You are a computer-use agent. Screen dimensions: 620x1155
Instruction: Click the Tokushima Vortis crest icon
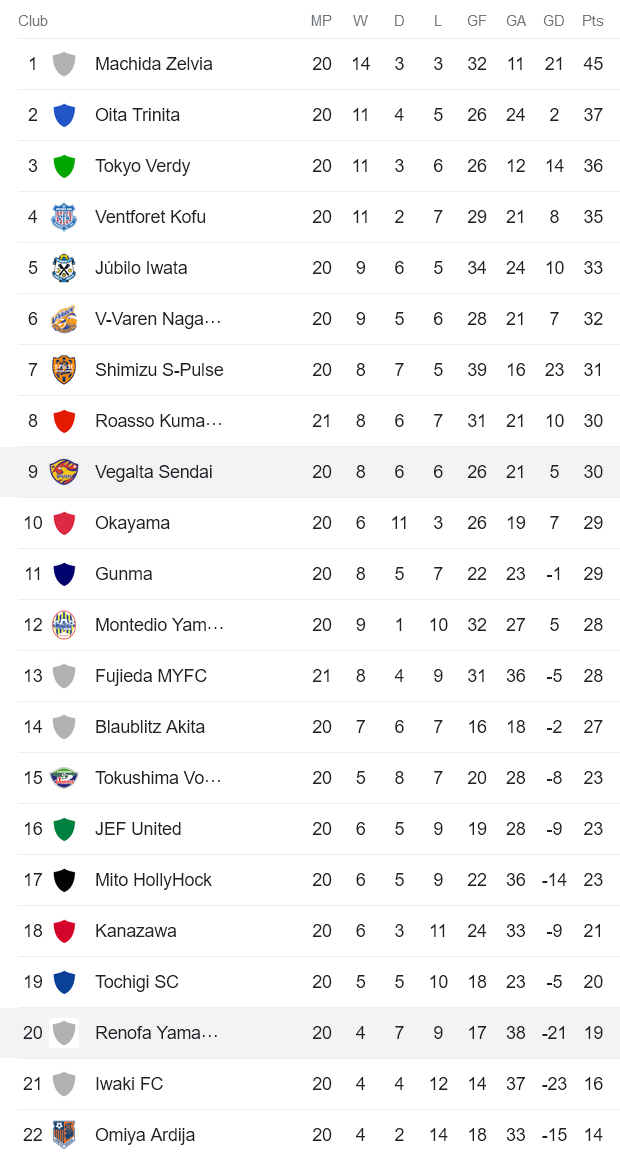pyautogui.click(x=64, y=777)
